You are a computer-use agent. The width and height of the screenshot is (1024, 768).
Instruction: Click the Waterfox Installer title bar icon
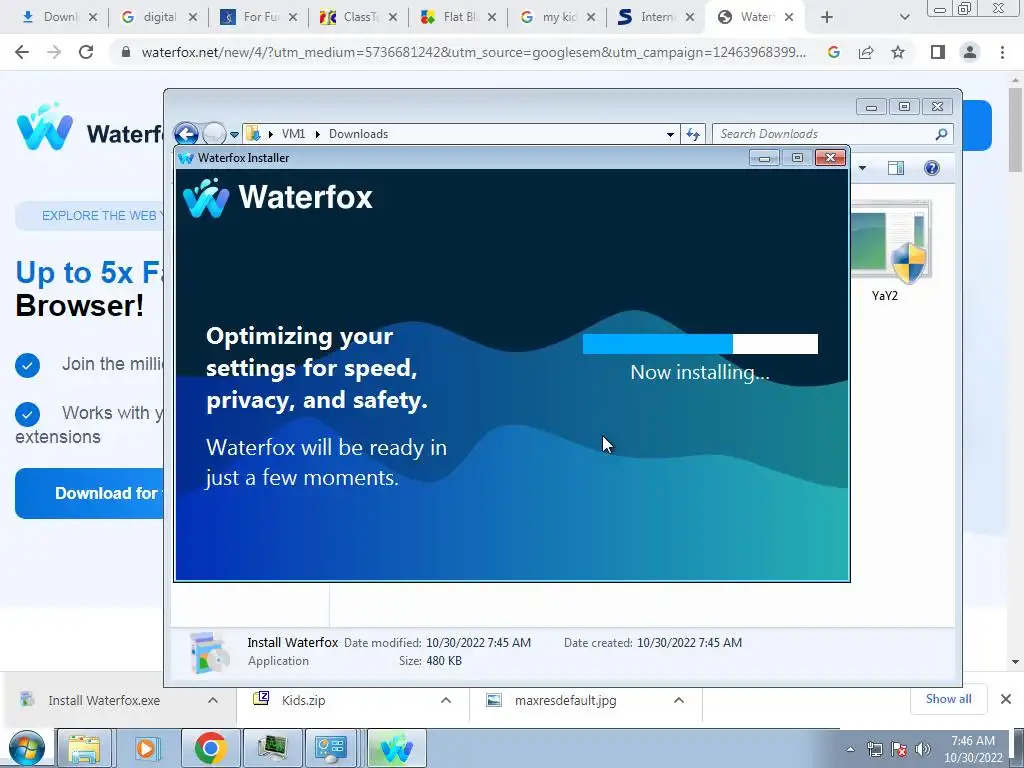[186, 158]
